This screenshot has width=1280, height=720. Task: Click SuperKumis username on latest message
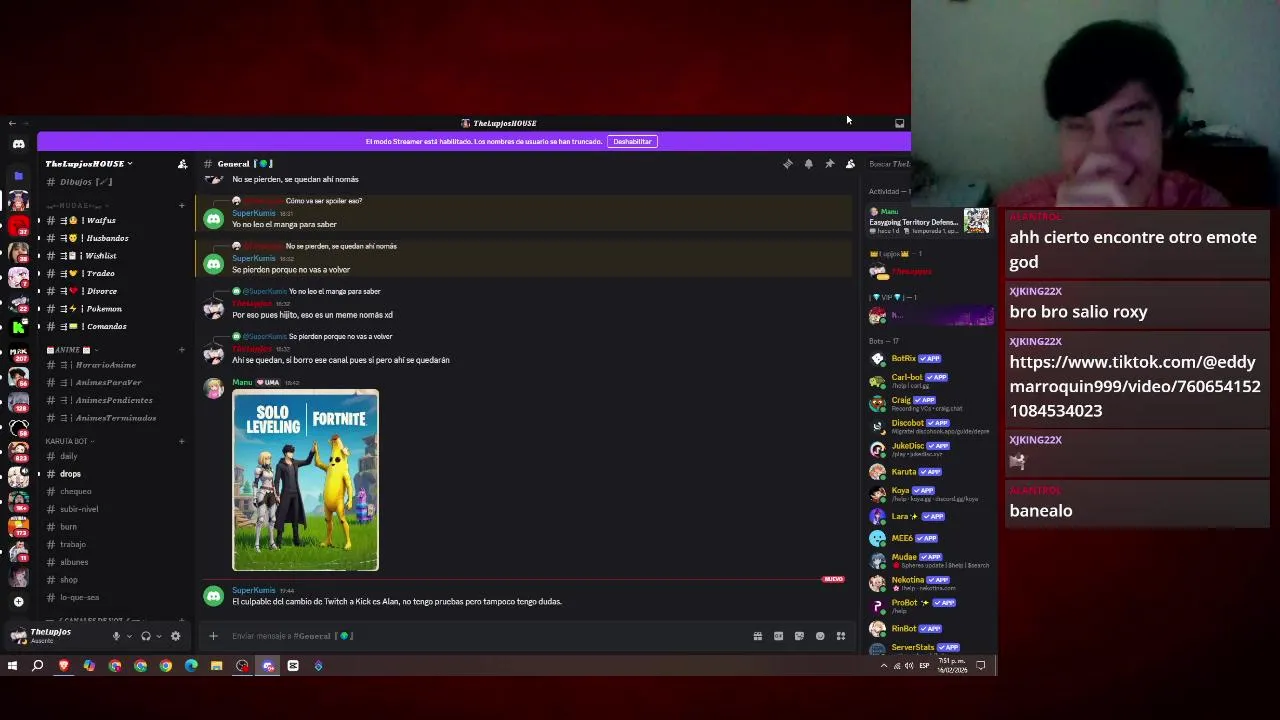254,590
